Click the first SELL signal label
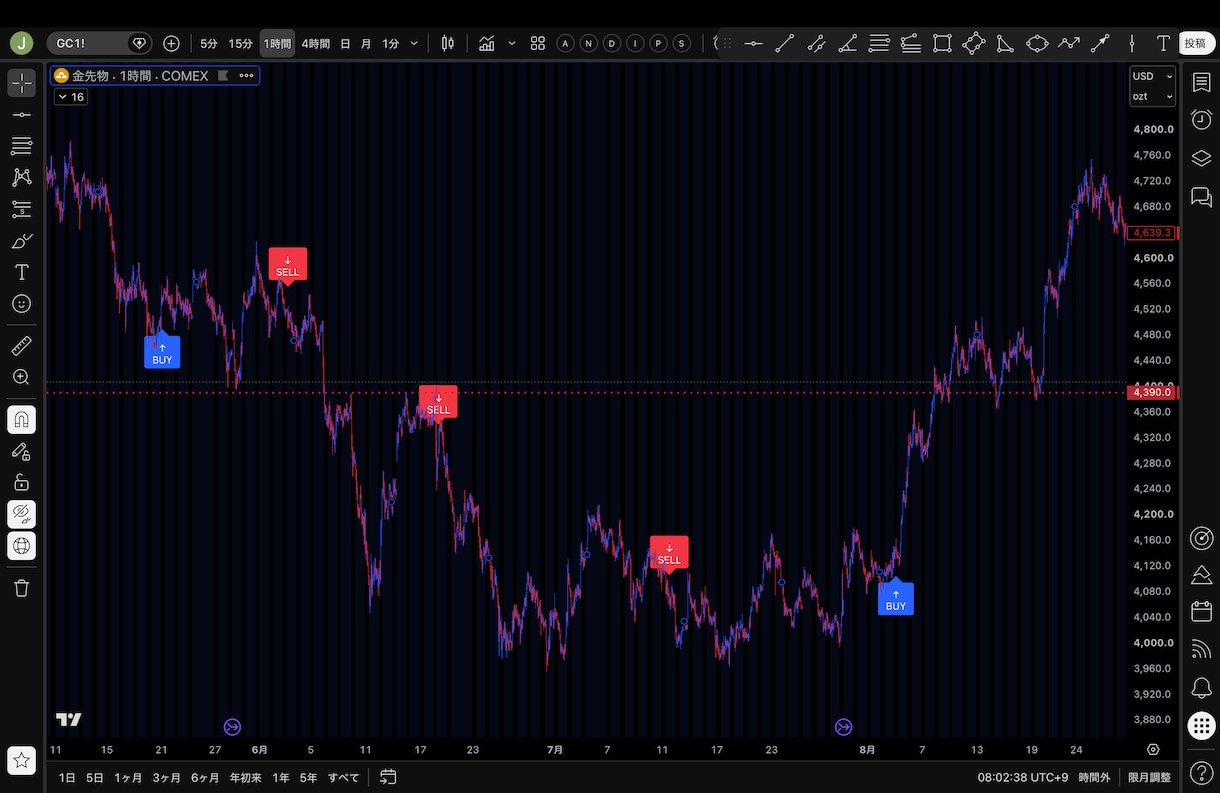 287,265
